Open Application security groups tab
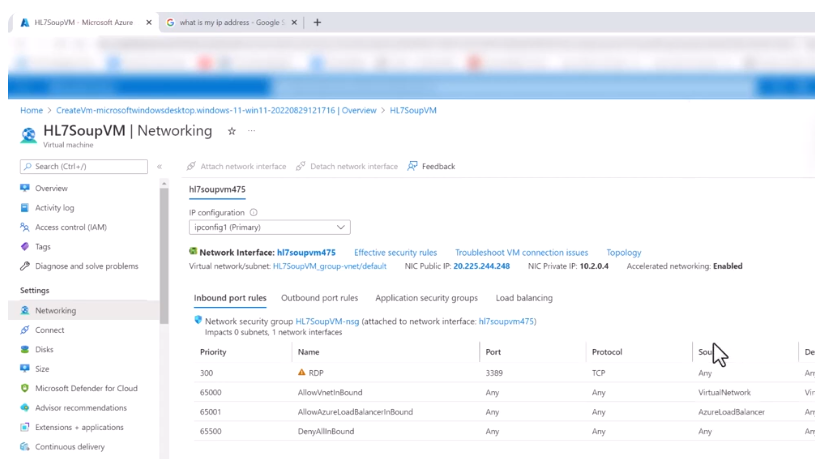The width and height of the screenshot is (815, 459). 426,298
